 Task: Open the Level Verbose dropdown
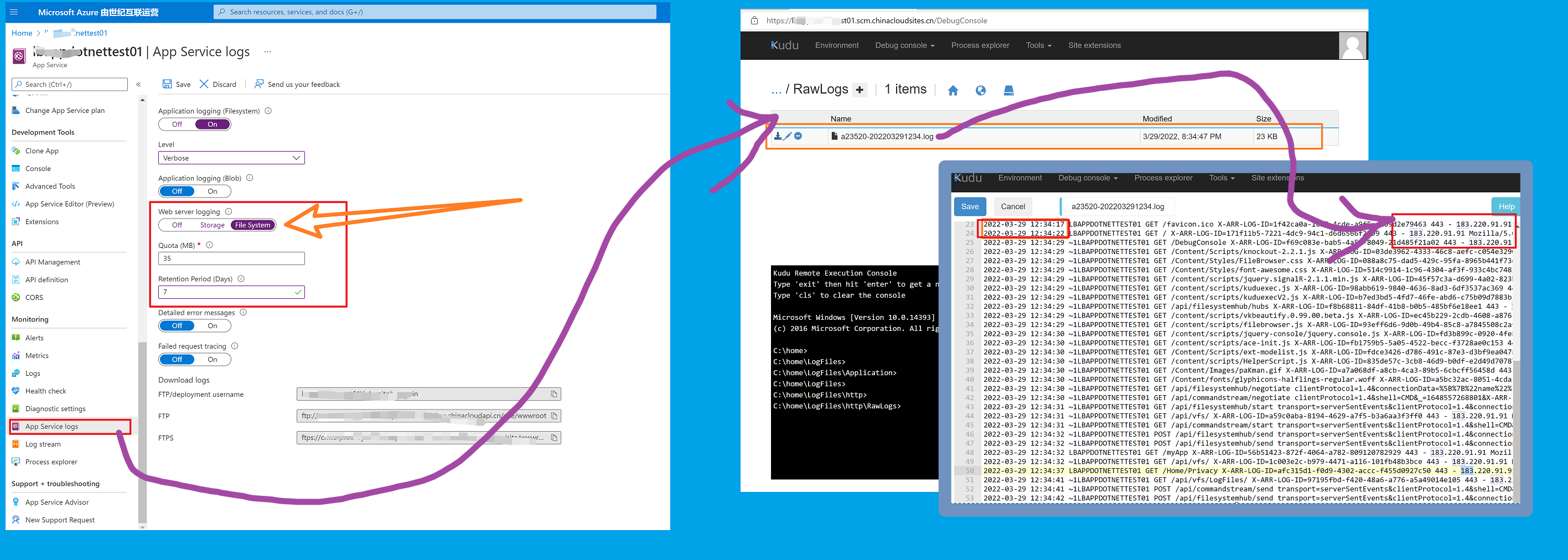pyautogui.click(x=231, y=158)
